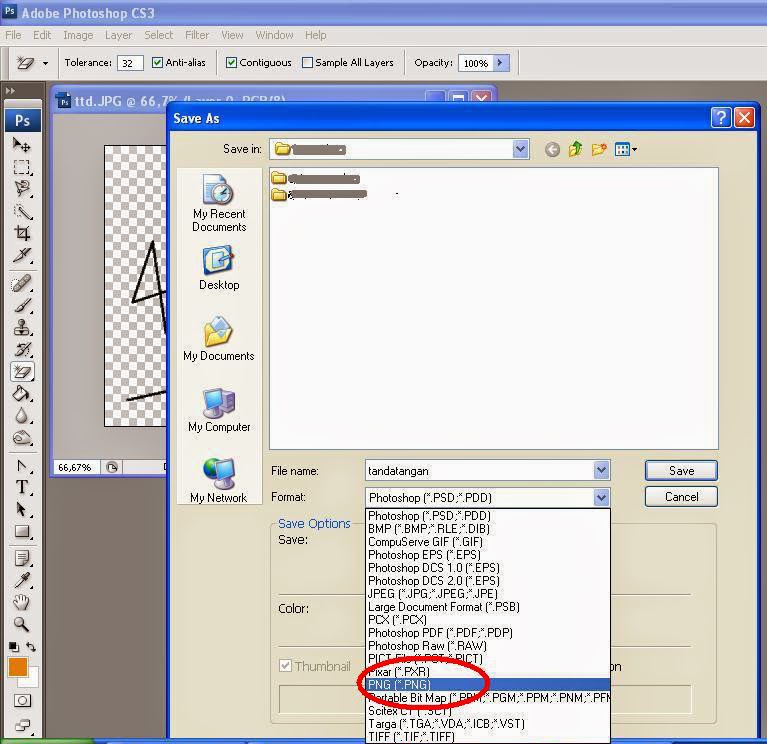The height and width of the screenshot is (744, 767).
Task: Toggle Quick Mask mode
Action: (x=22, y=700)
